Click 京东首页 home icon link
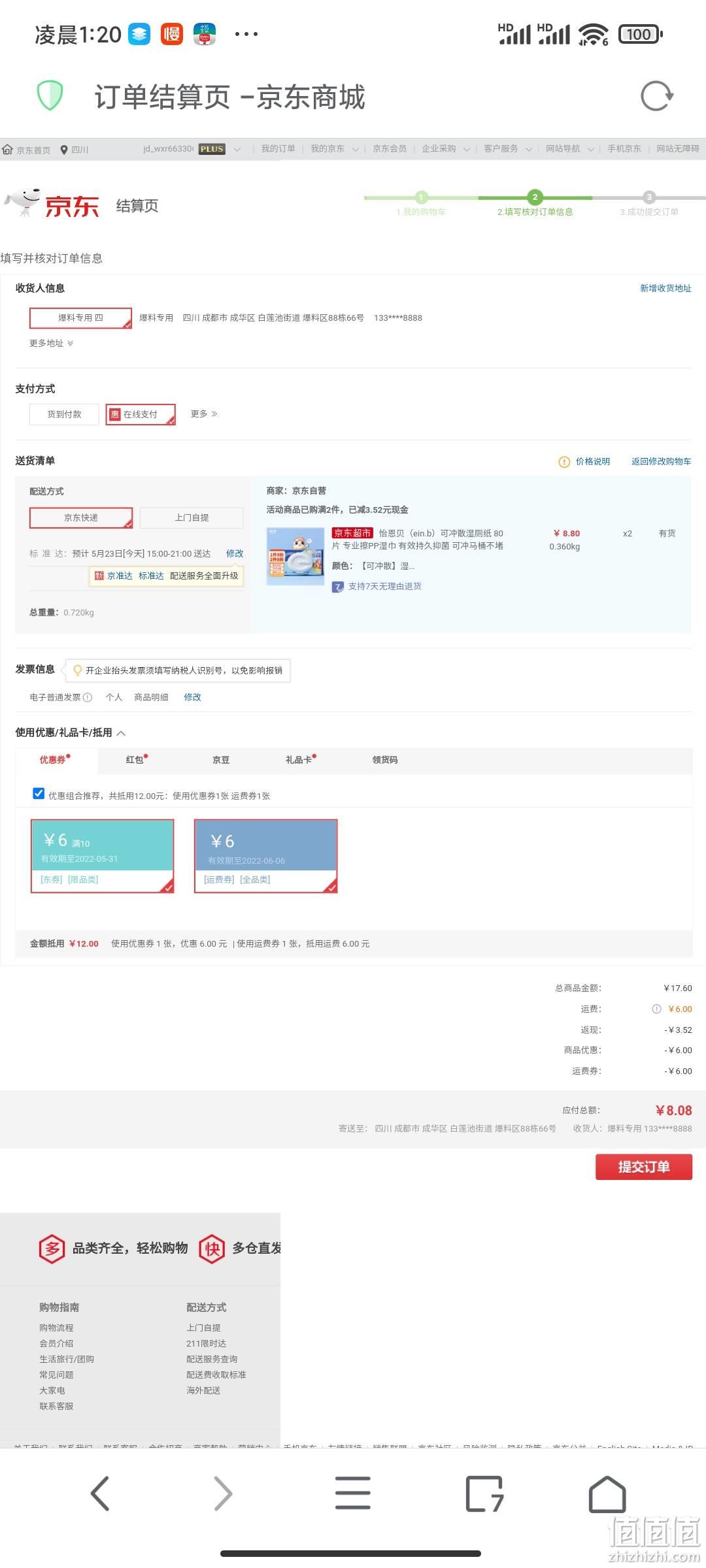Screen dimensions: 706x1568 (x=8, y=150)
